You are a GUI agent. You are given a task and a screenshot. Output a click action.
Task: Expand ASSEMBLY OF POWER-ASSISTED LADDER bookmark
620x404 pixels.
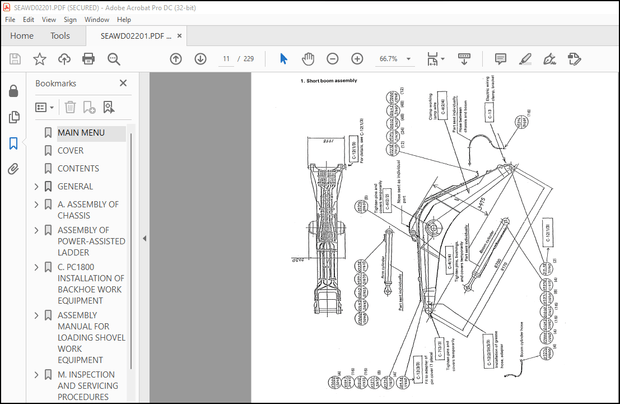tap(36, 230)
